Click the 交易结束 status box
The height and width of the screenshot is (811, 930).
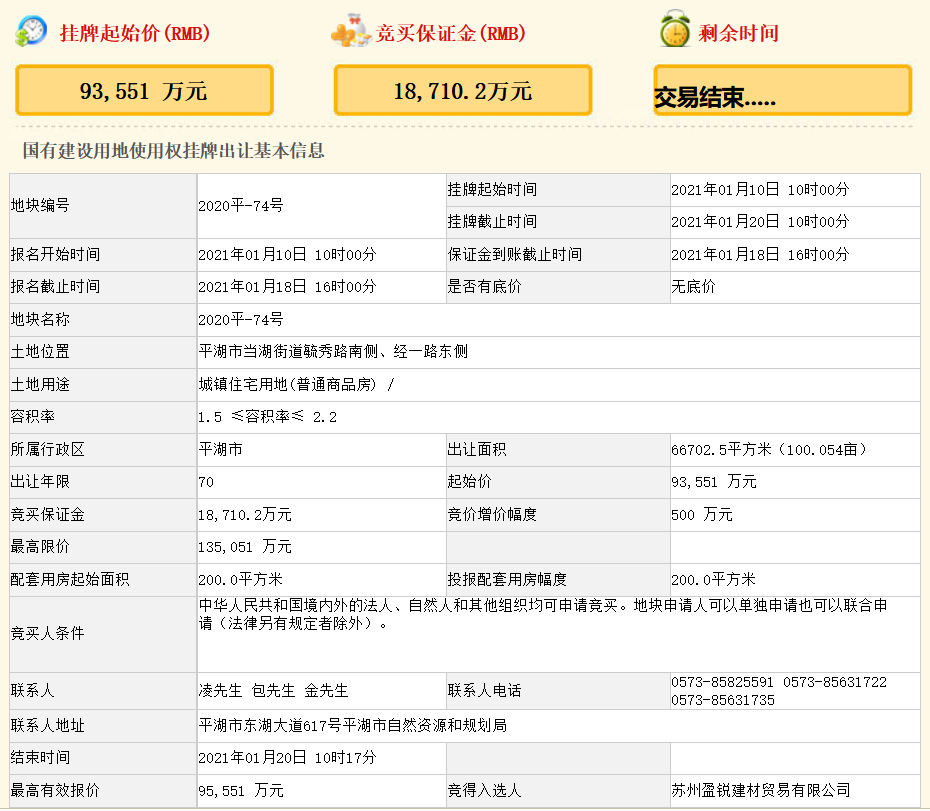tap(782, 92)
